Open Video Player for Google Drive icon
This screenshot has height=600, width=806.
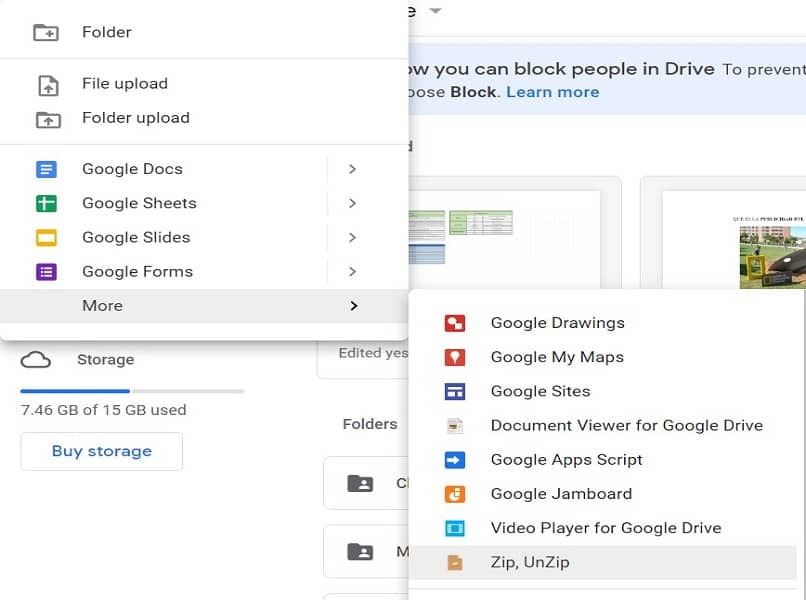(456, 527)
